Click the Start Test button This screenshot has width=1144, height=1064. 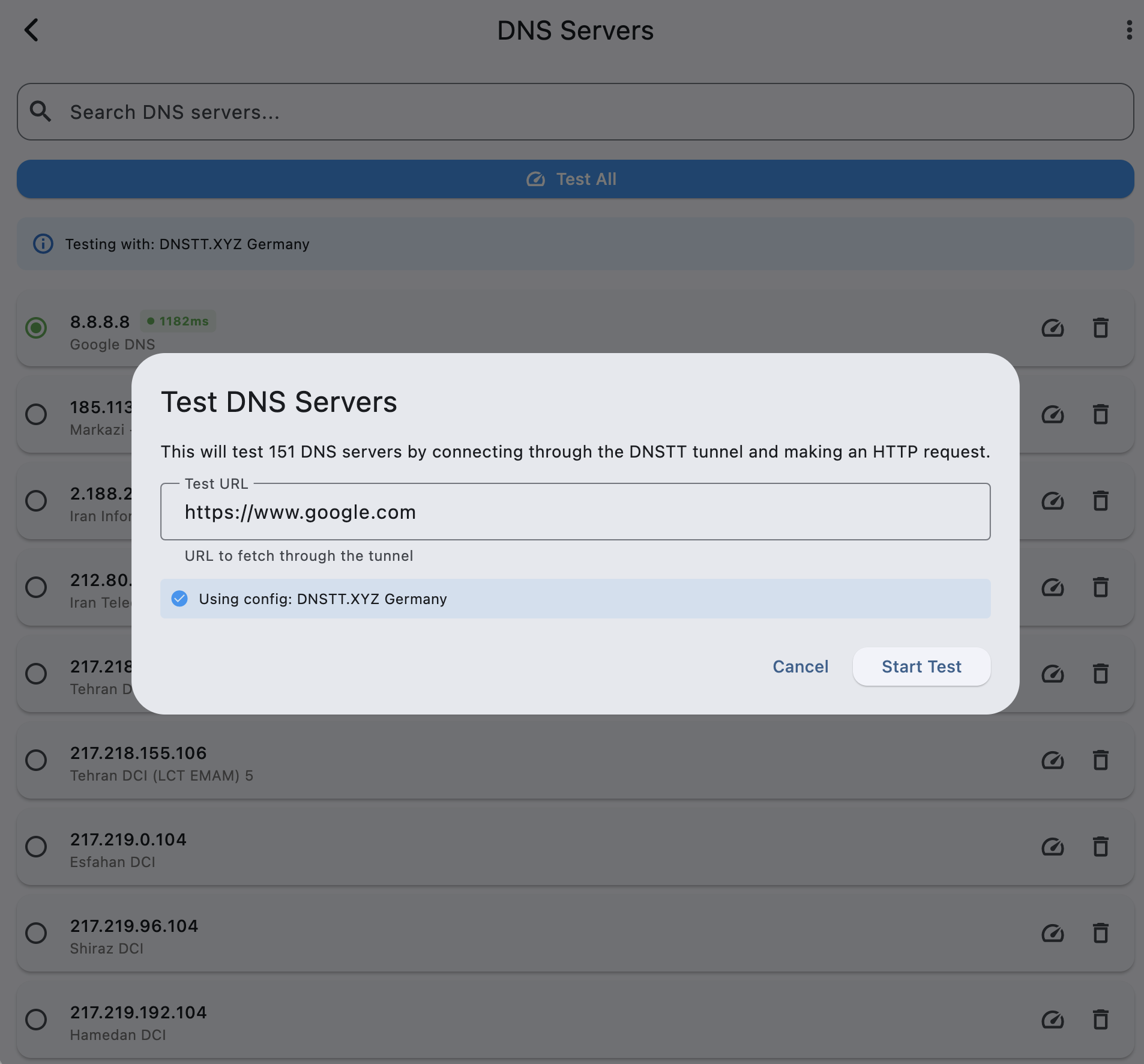tap(921, 667)
